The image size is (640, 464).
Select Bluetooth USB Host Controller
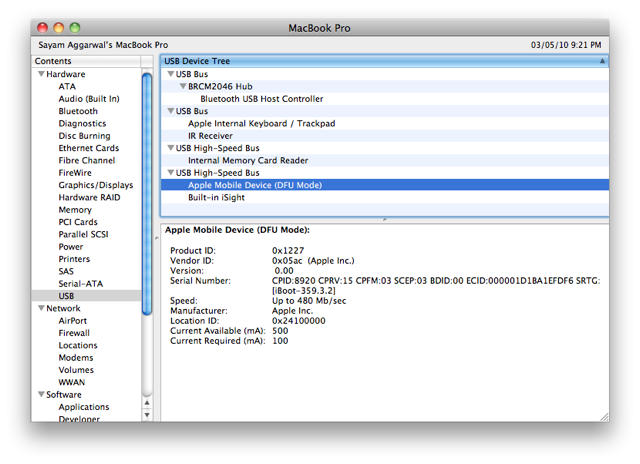[261, 99]
